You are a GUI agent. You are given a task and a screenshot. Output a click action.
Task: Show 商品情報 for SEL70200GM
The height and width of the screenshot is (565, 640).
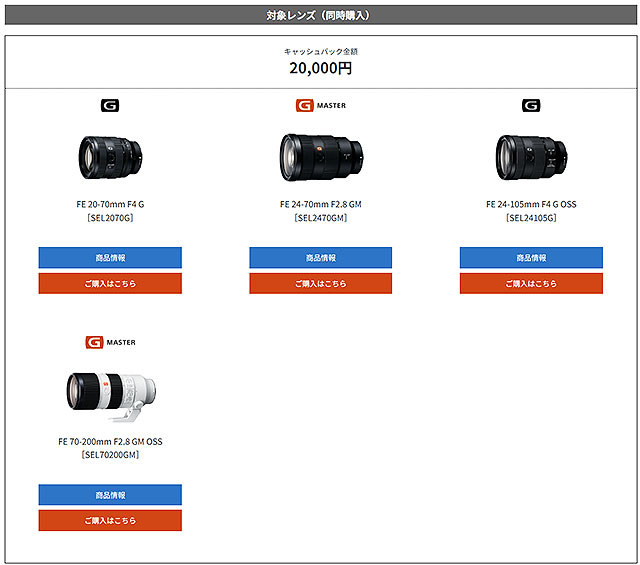pyautogui.click(x=110, y=495)
